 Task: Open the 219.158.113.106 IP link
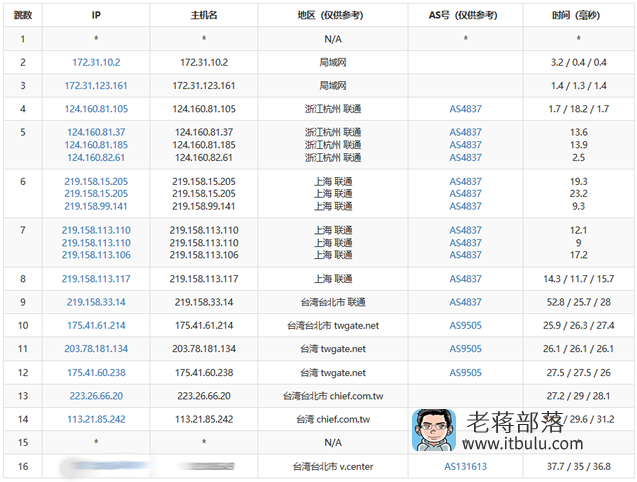pyautogui.click(x=96, y=255)
